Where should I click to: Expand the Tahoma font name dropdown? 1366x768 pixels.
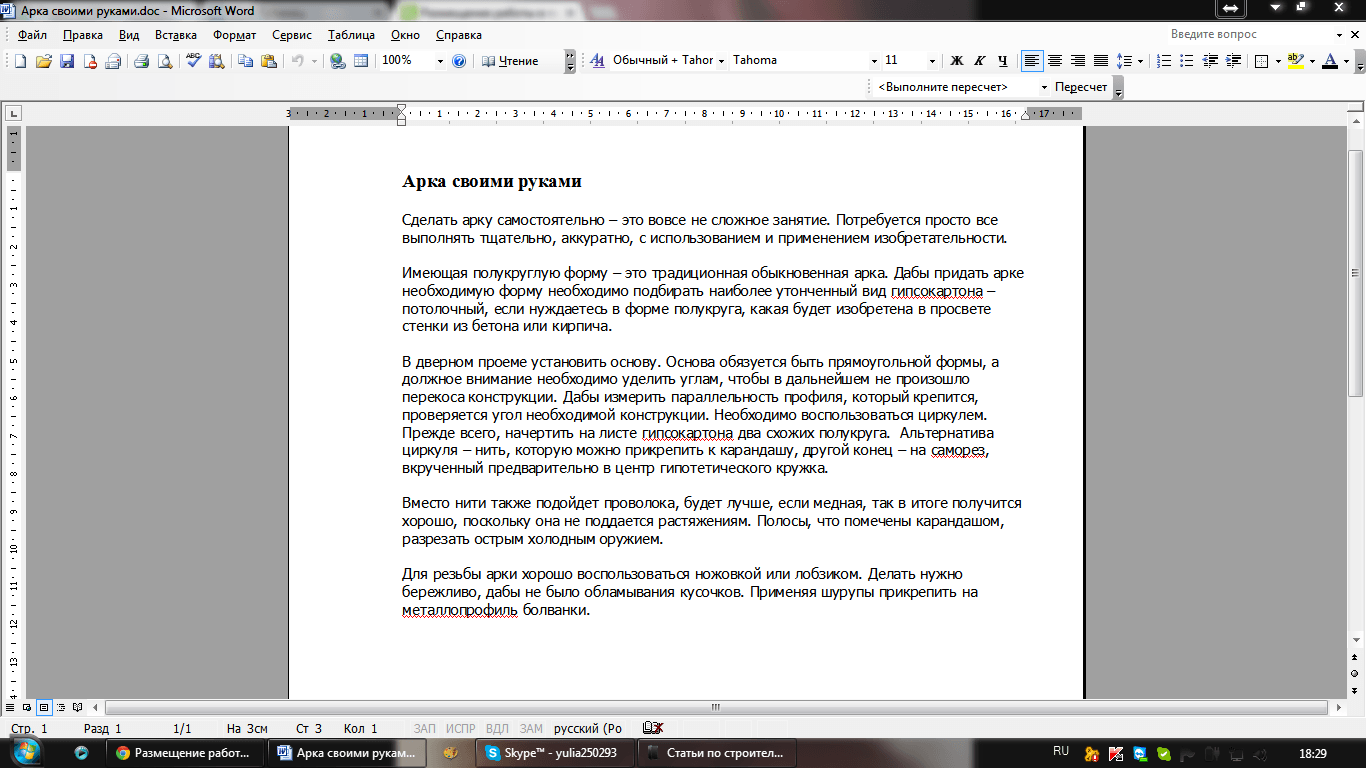click(x=874, y=61)
